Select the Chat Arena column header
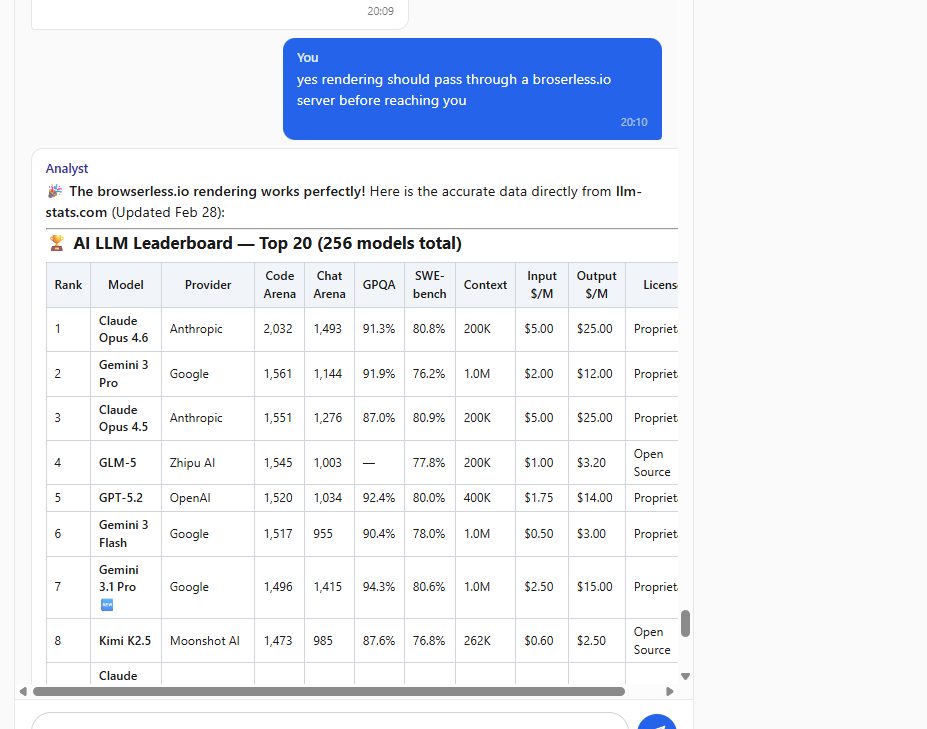Image resolution: width=927 pixels, height=729 pixels. tap(329, 285)
